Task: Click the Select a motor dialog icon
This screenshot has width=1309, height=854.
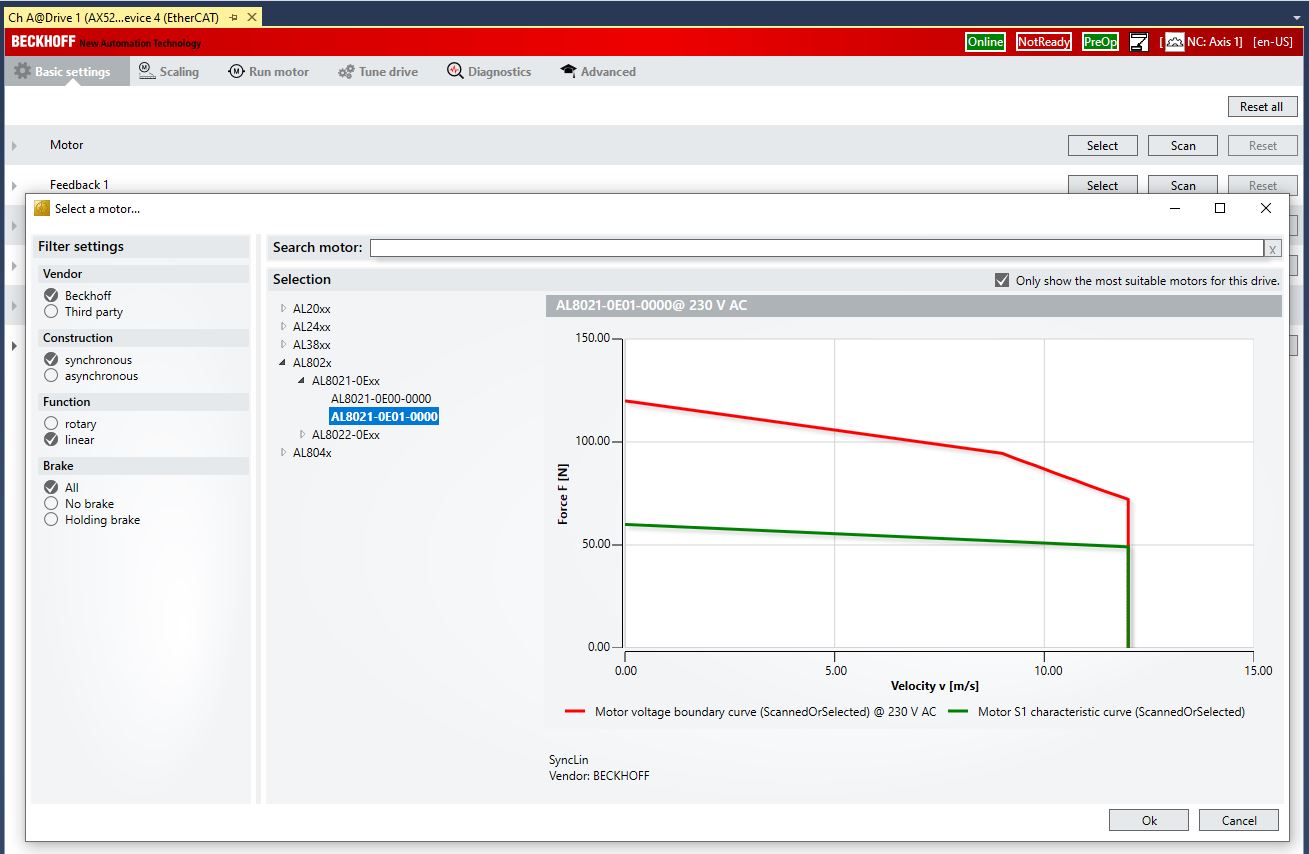Action: 42,208
